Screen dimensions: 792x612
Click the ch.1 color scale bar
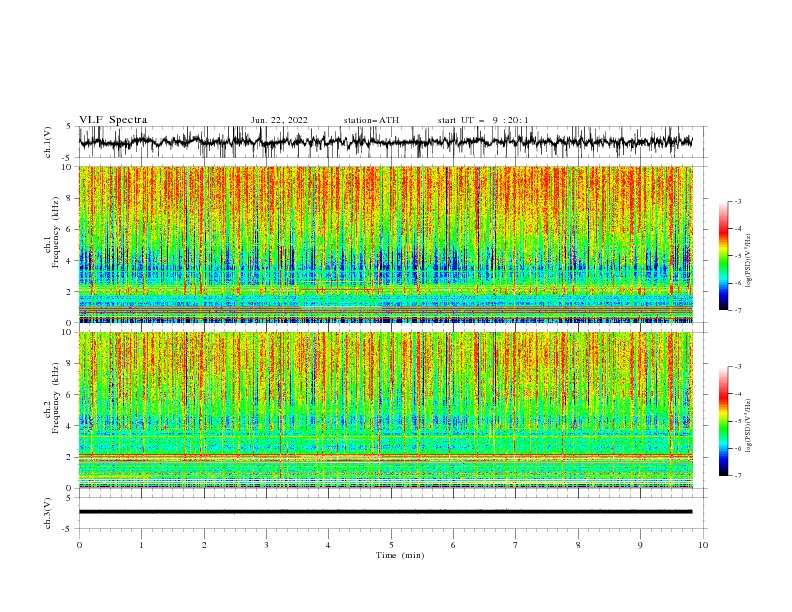click(x=723, y=256)
